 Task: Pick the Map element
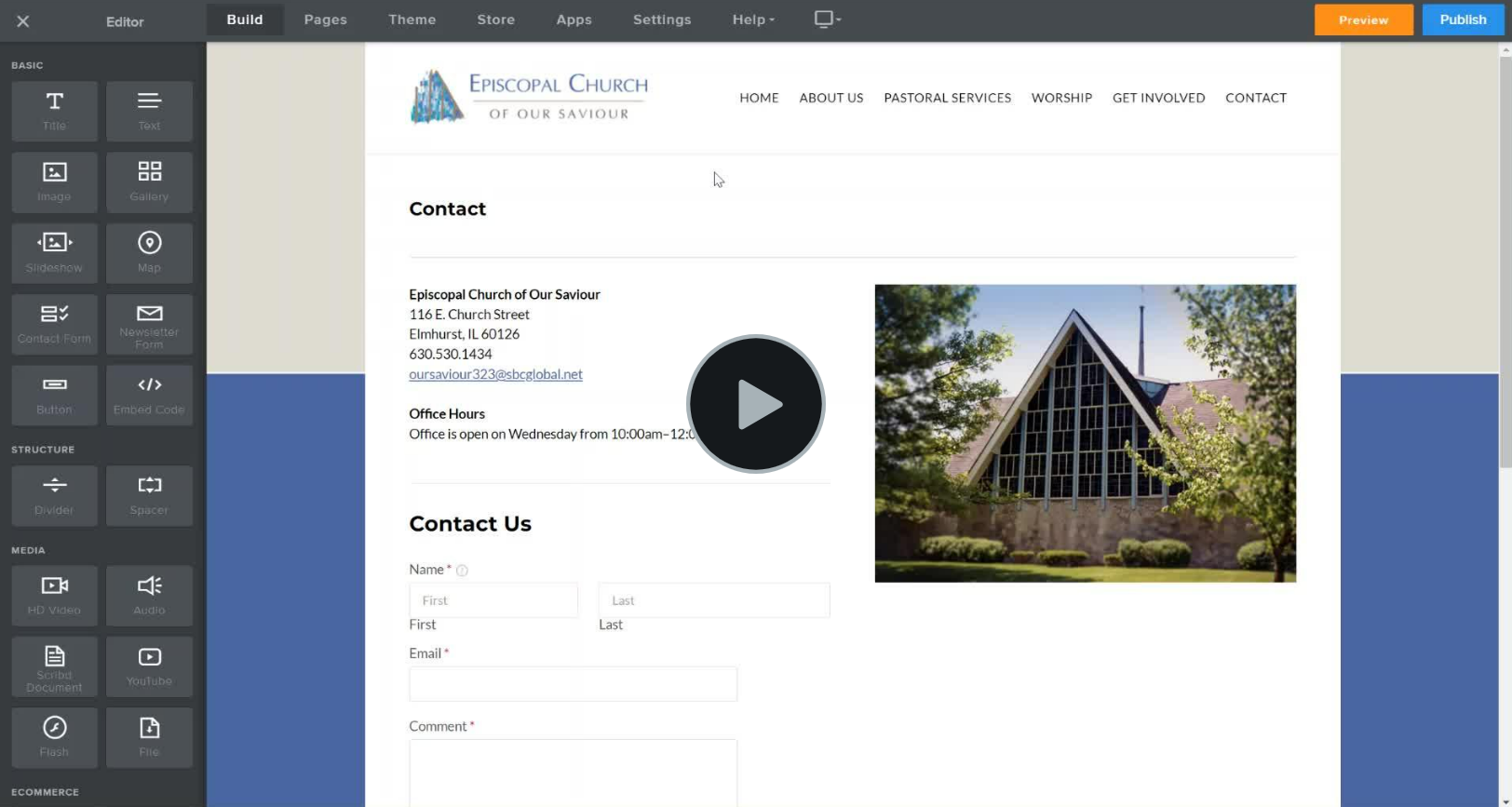pos(149,253)
